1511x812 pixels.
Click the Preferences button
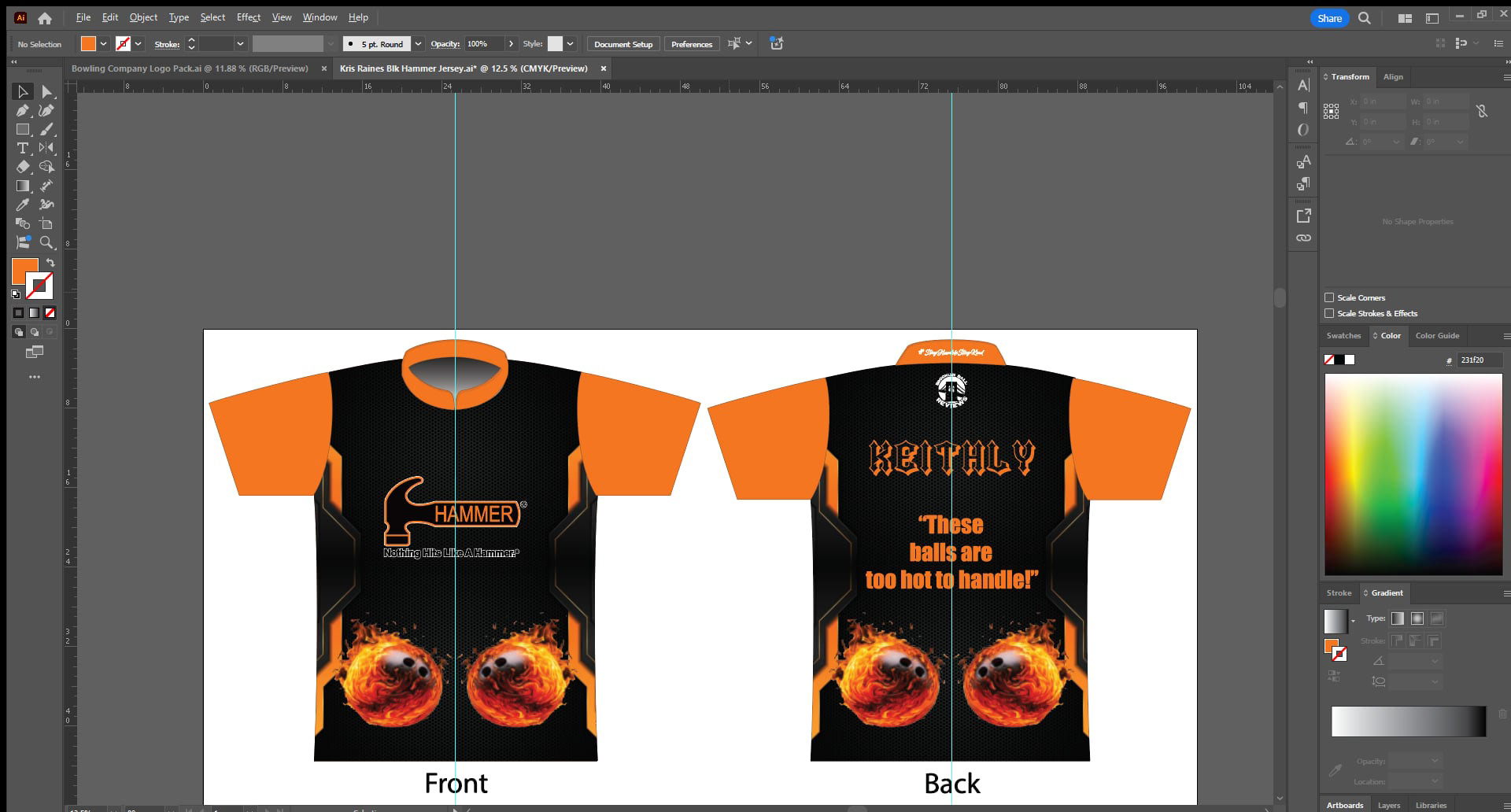692,44
